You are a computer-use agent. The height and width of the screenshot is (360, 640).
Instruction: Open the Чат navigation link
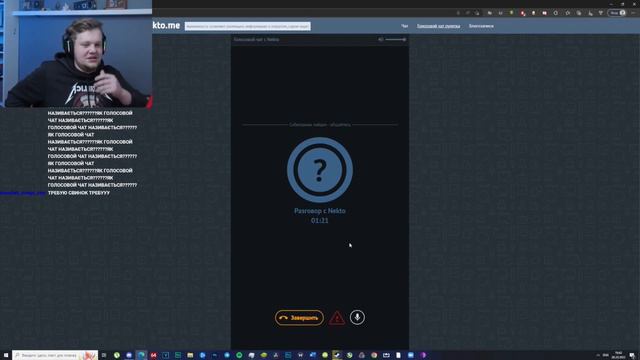coord(404,26)
